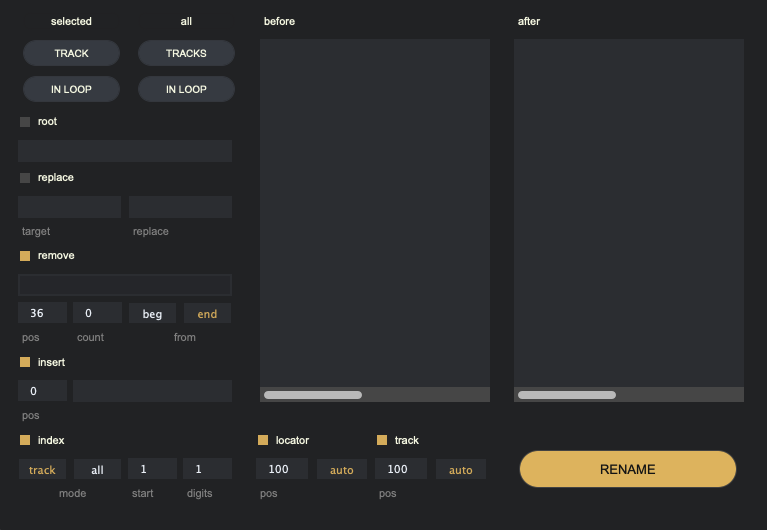Click the root name text field
This screenshot has width=767, height=530.
pos(125,151)
